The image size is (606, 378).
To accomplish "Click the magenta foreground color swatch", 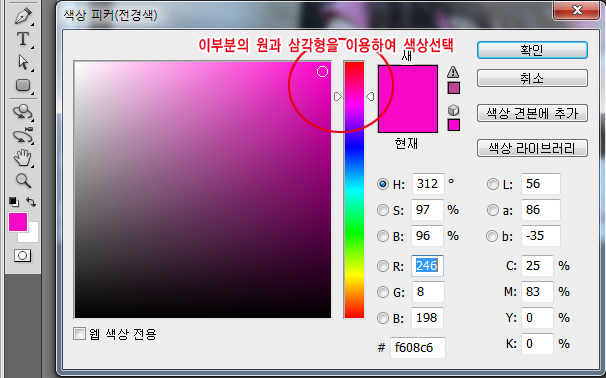I will pyautogui.click(x=18, y=222).
